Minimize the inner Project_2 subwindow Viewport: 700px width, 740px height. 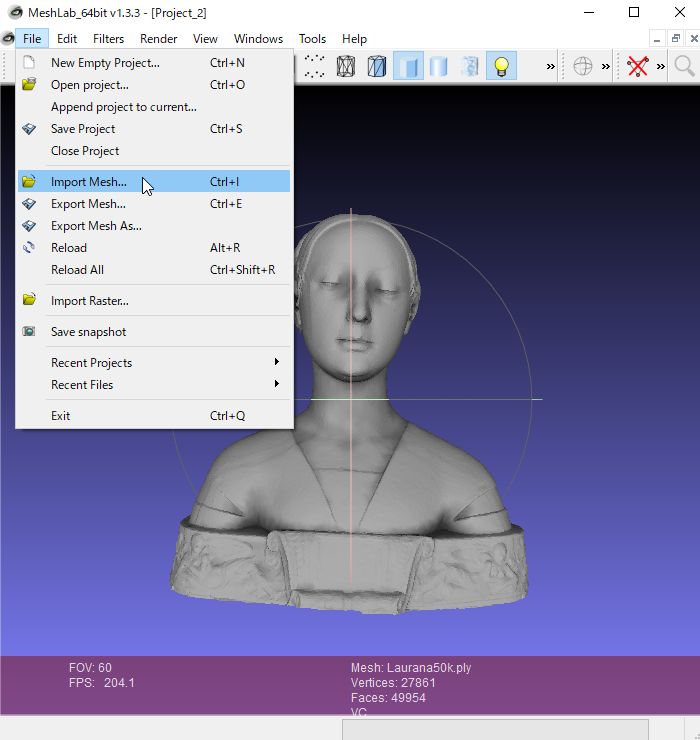click(x=657, y=39)
